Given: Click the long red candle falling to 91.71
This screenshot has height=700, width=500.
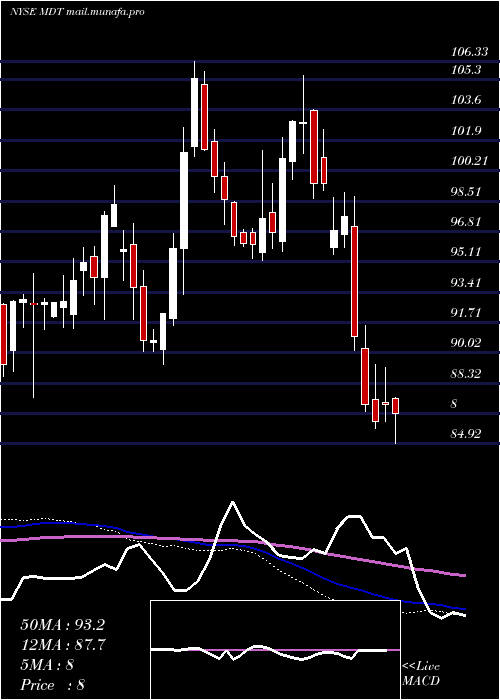Looking at the screenshot, I should click(x=354, y=281).
